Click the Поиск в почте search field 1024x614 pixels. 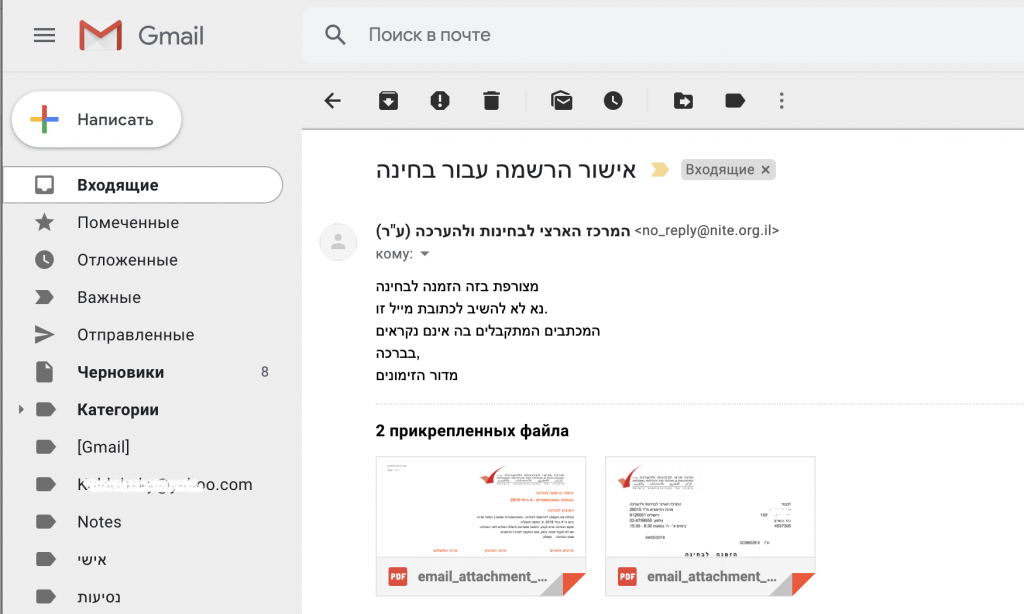[x=600, y=35]
